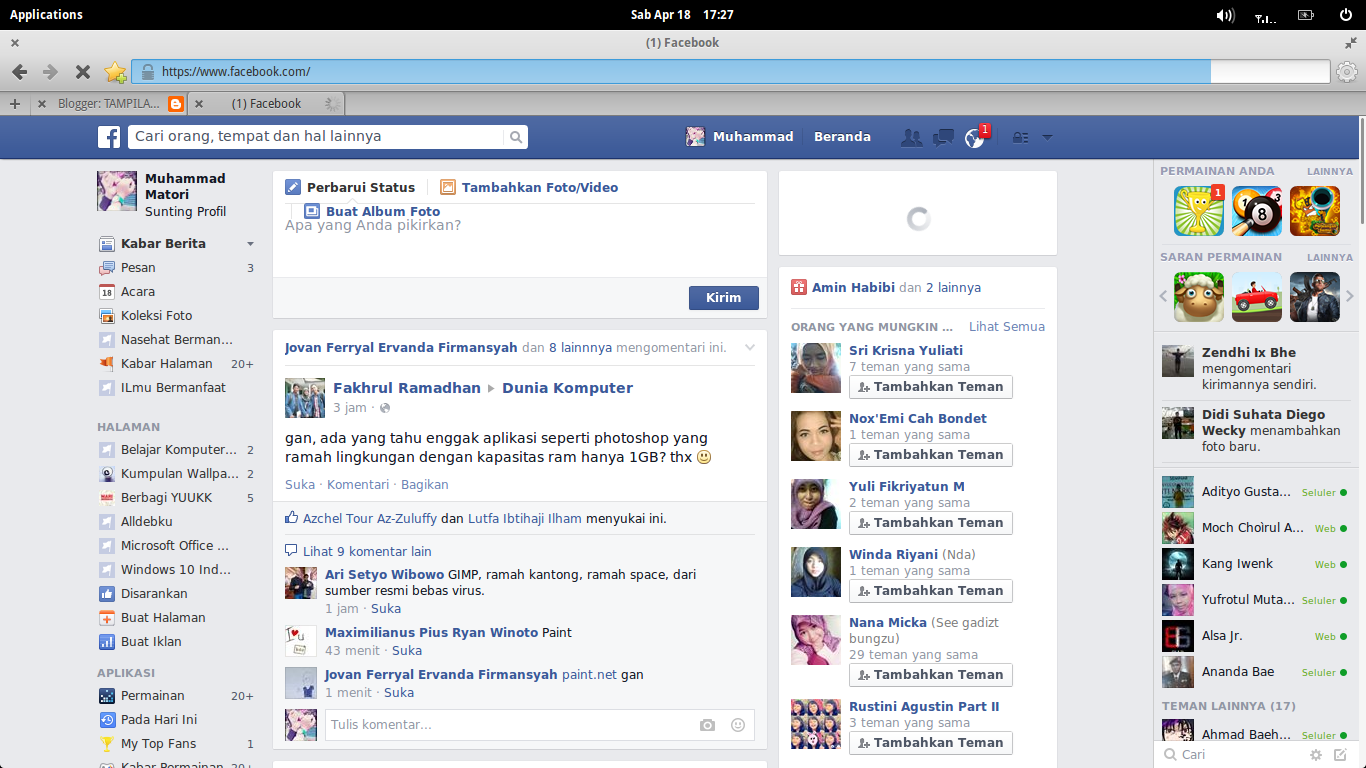Select the (1) Facebook tab
This screenshot has width=1366, height=768.
click(x=266, y=104)
